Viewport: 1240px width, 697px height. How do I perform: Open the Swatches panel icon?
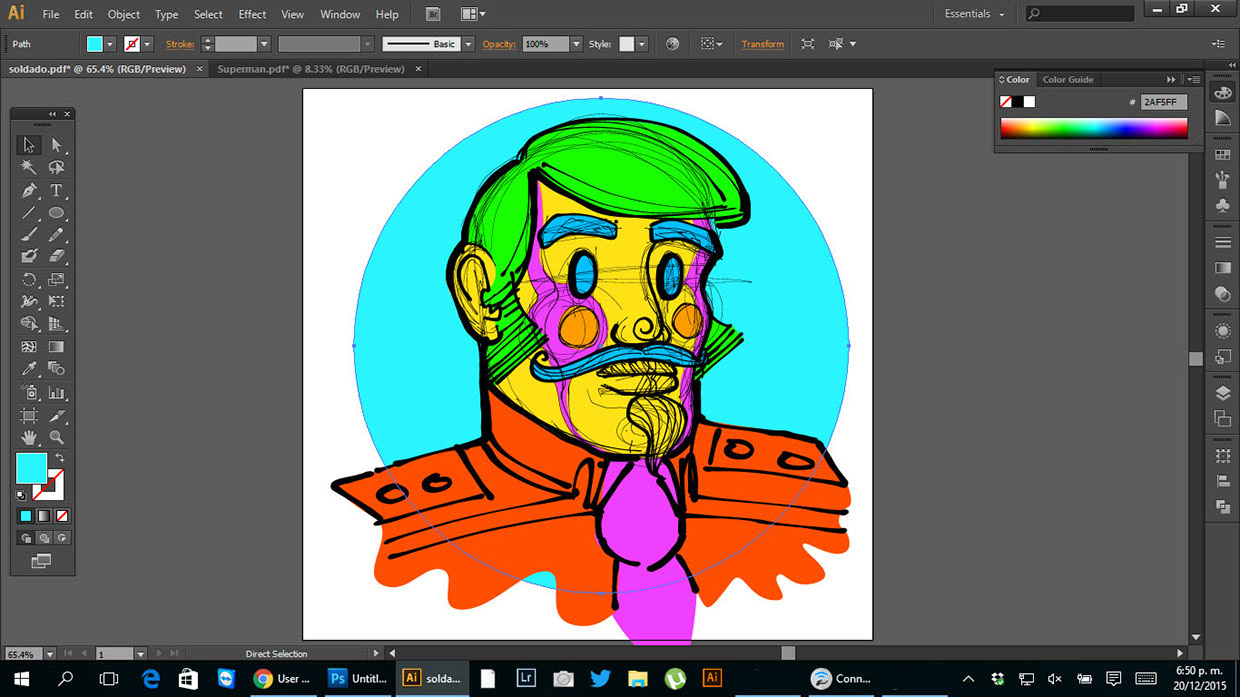(x=1222, y=155)
